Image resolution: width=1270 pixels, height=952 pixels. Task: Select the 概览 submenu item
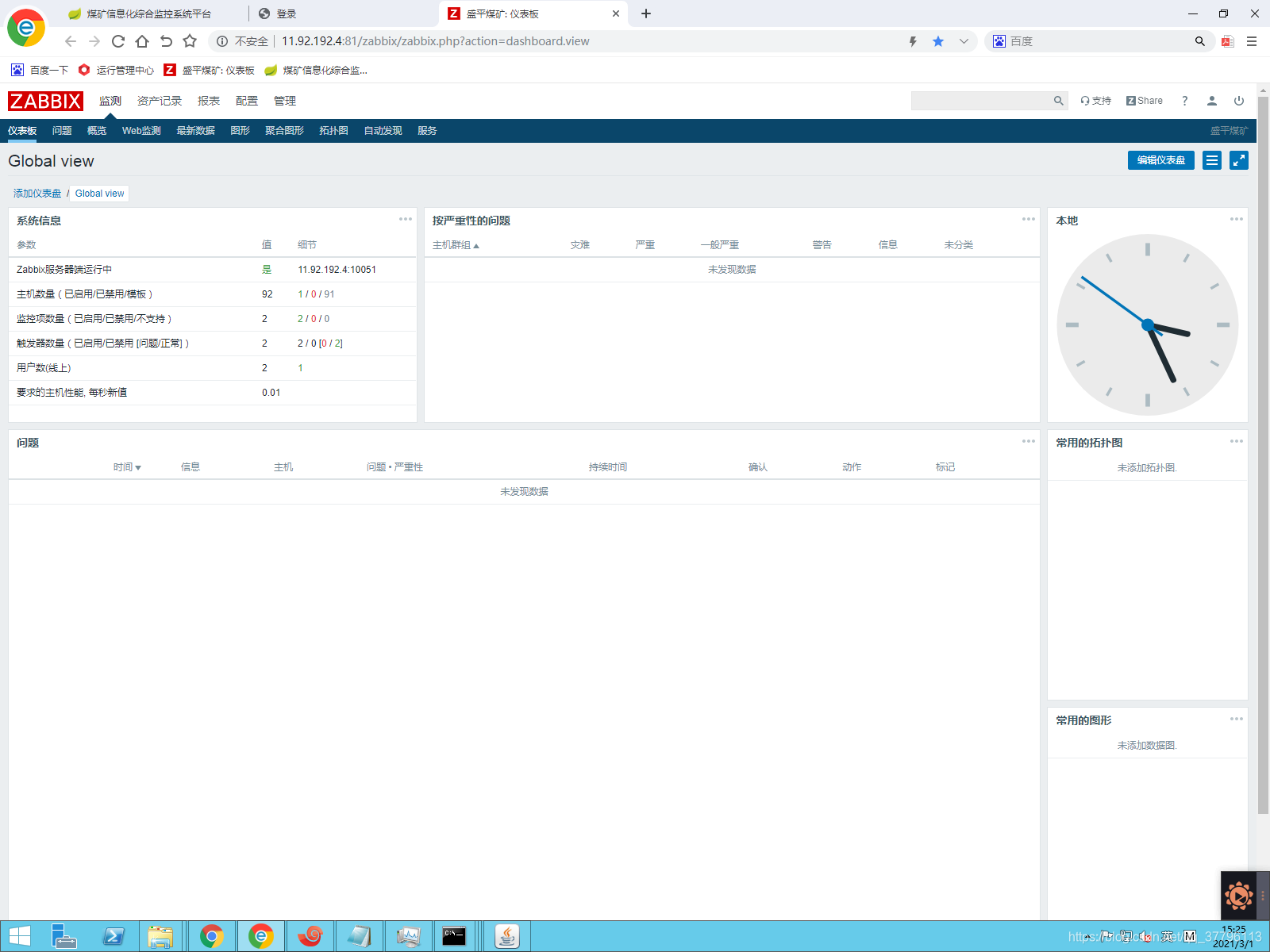pyautogui.click(x=97, y=131)
